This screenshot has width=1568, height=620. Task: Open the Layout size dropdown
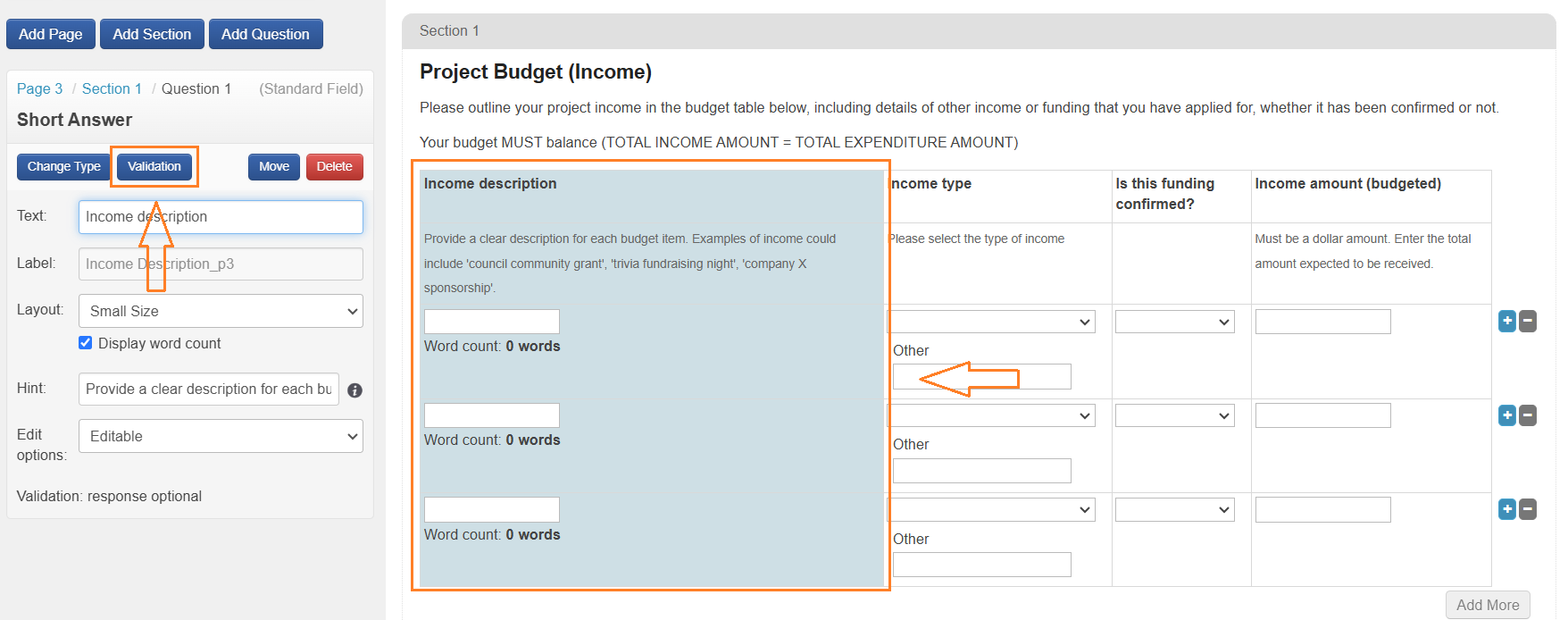[x=221, y=311]
